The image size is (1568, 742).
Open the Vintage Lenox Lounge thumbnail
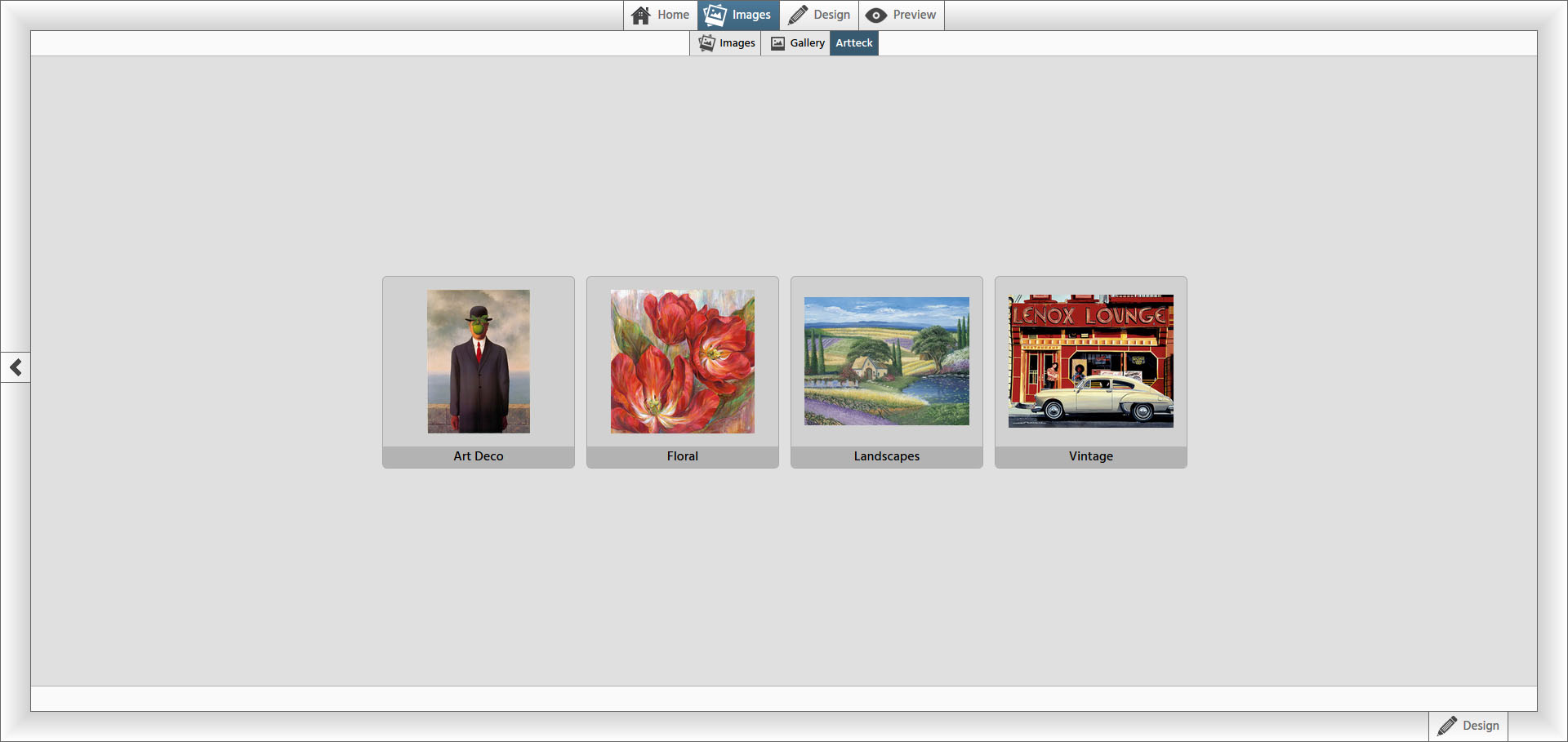(1091, 361)
